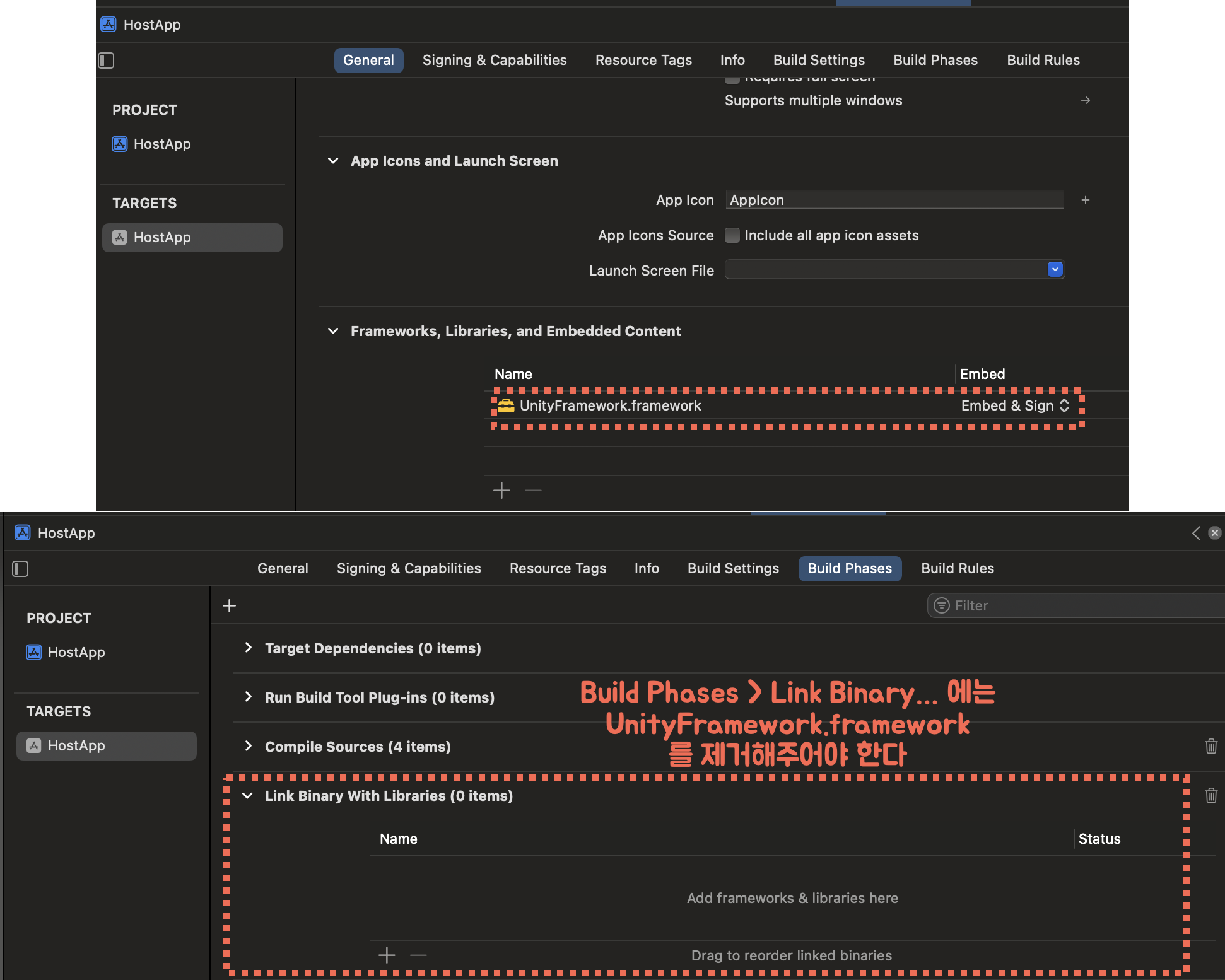The width and height of the screenshot is (1225, 980).
Task: Collapse Link Binary With Libraries phase
Action: (248, 795)
